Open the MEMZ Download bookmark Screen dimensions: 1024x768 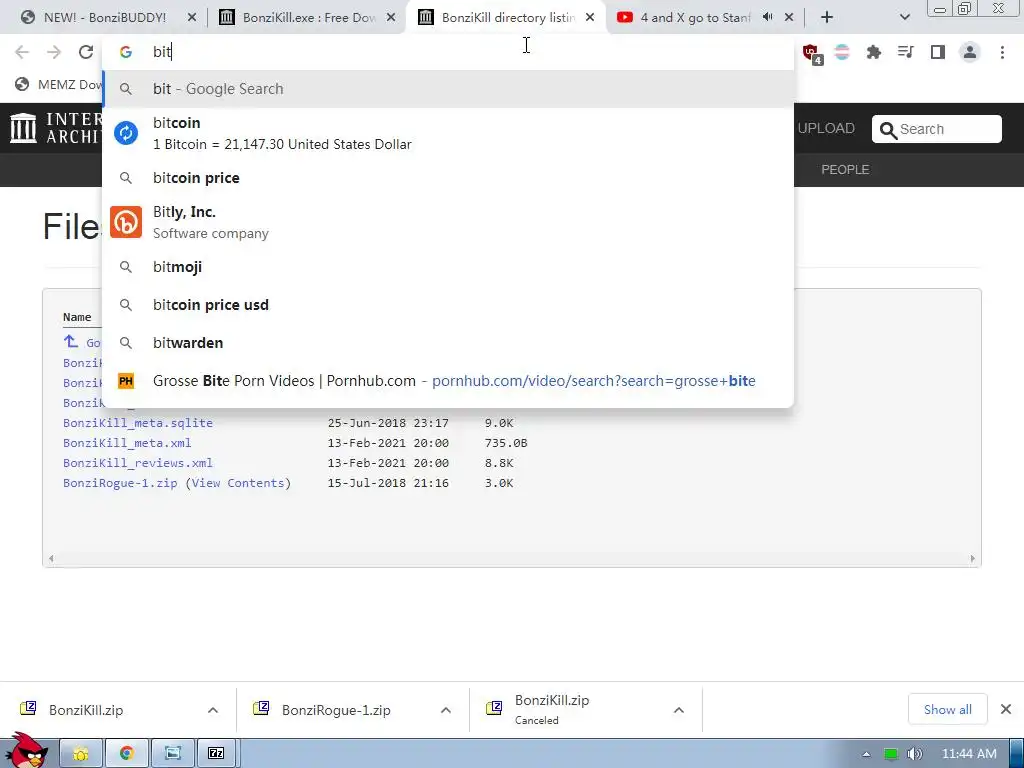click(x=59, y=85)
